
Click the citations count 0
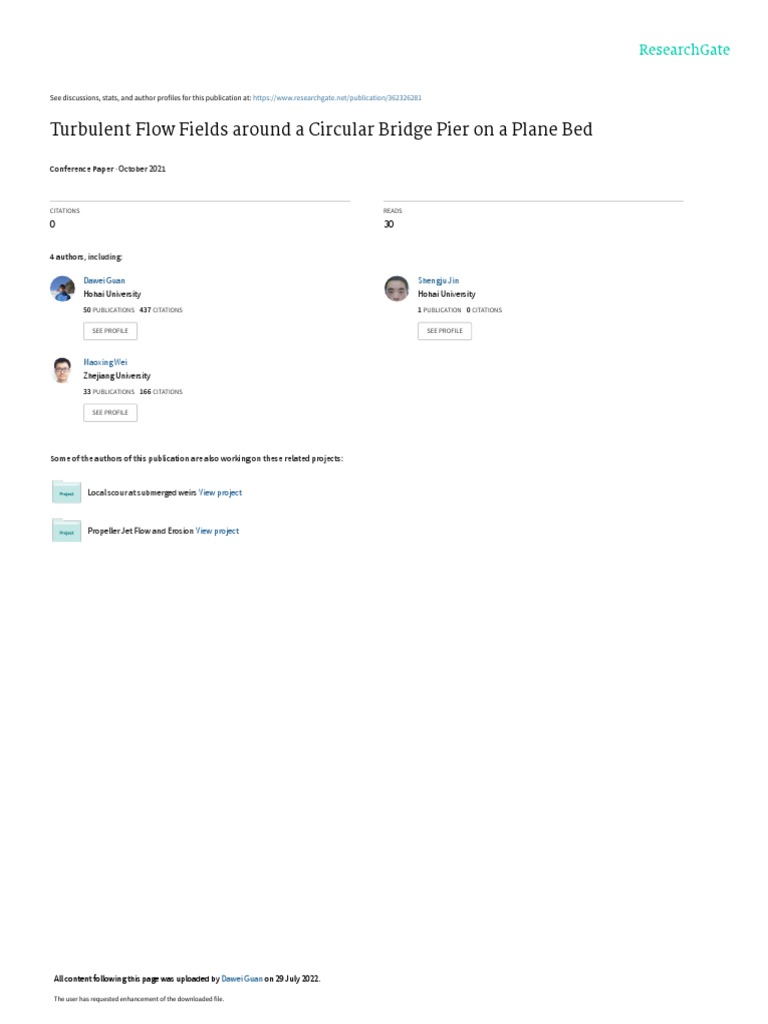tap(52, 224)
